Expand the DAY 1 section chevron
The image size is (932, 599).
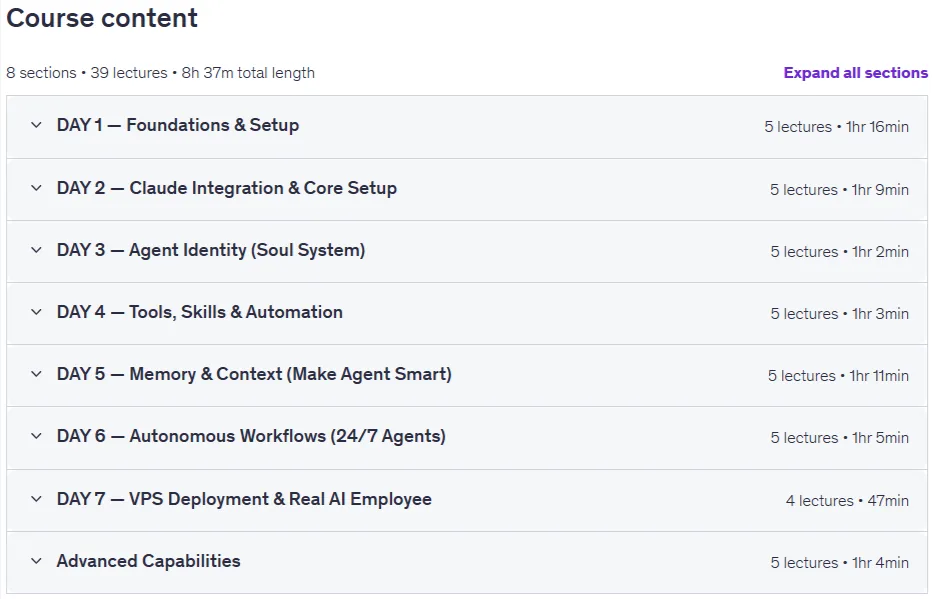coord(36,125)
